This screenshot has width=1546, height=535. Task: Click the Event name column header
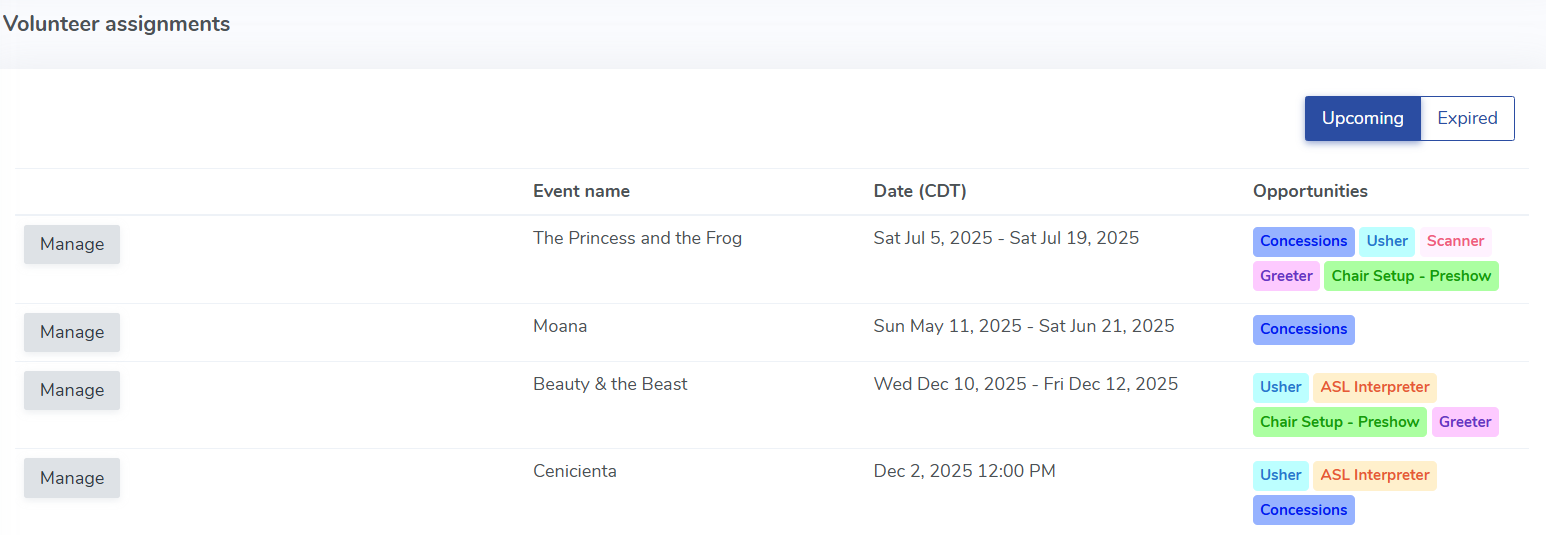(581, 191)
